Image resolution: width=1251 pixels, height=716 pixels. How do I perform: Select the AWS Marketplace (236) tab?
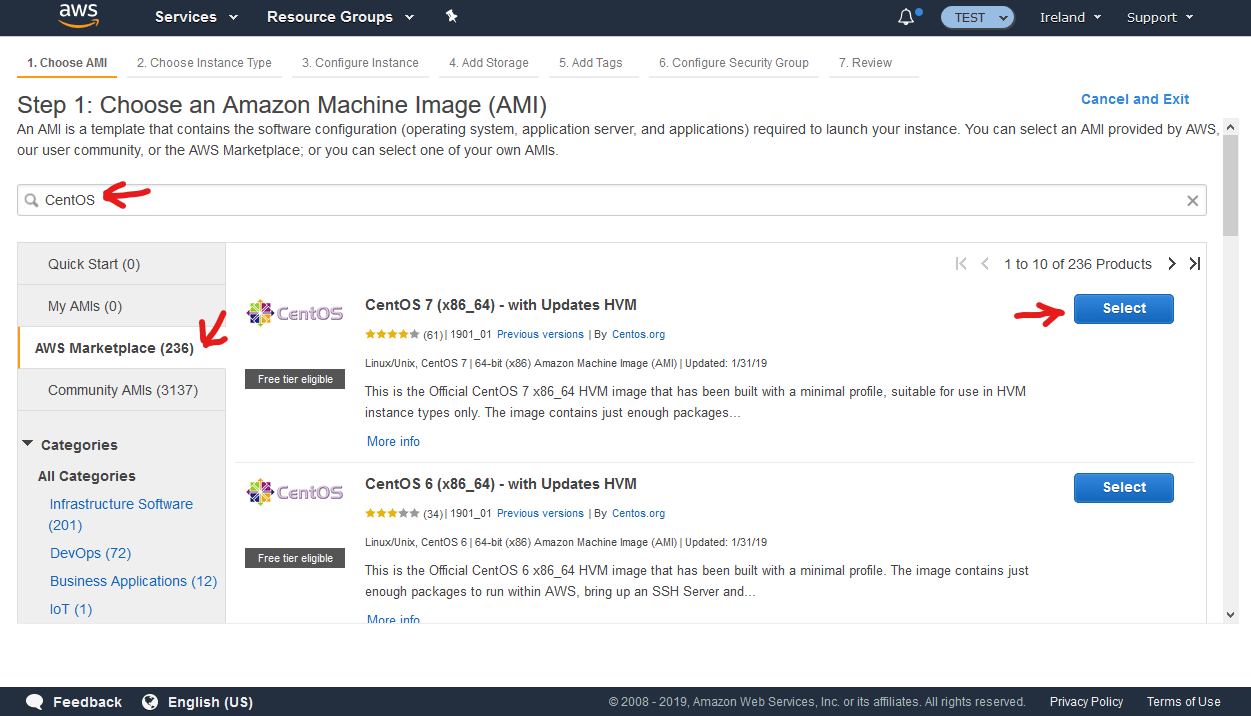pos(121,348)
